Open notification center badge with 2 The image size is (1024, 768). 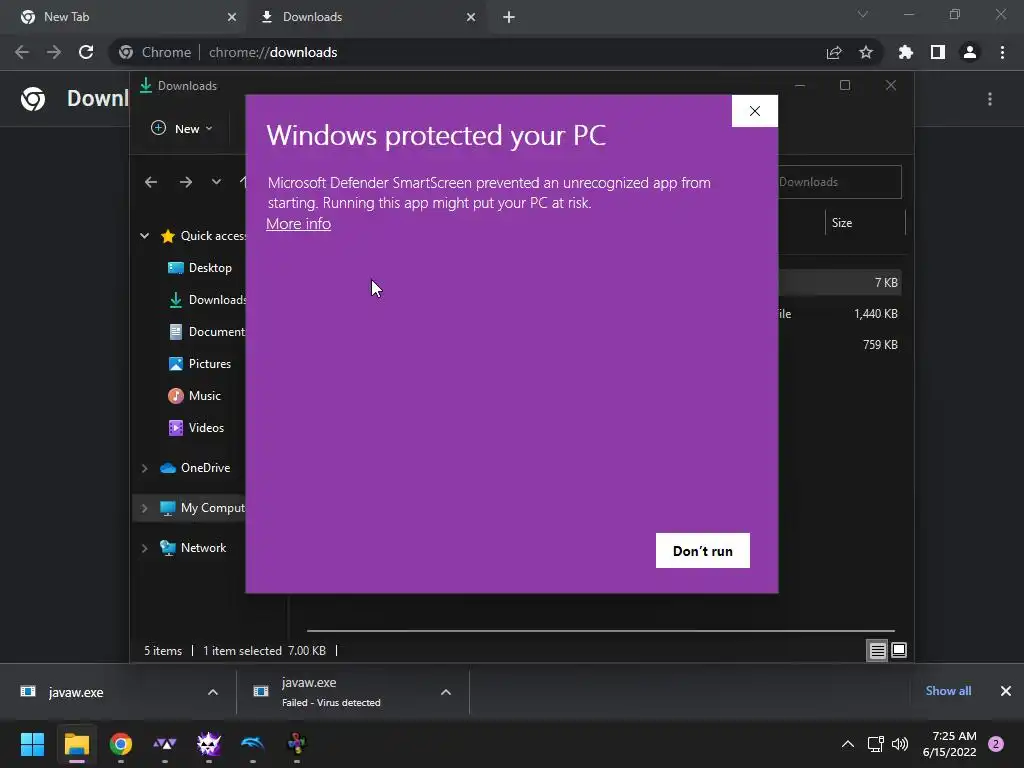(997, 744)
